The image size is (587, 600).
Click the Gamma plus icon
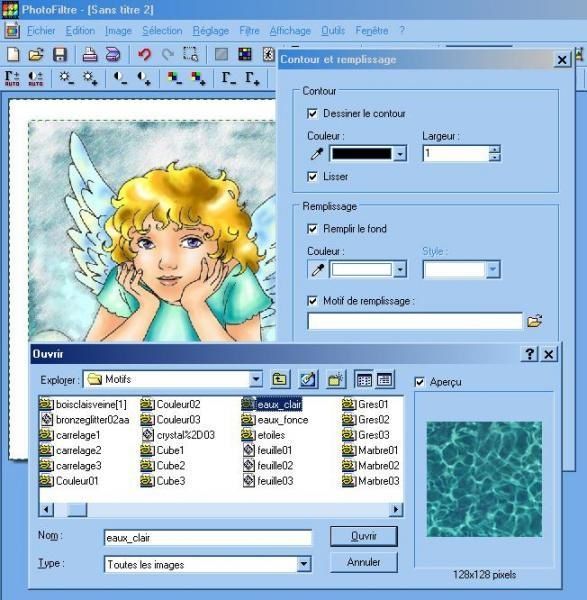[x=252, y=78]
